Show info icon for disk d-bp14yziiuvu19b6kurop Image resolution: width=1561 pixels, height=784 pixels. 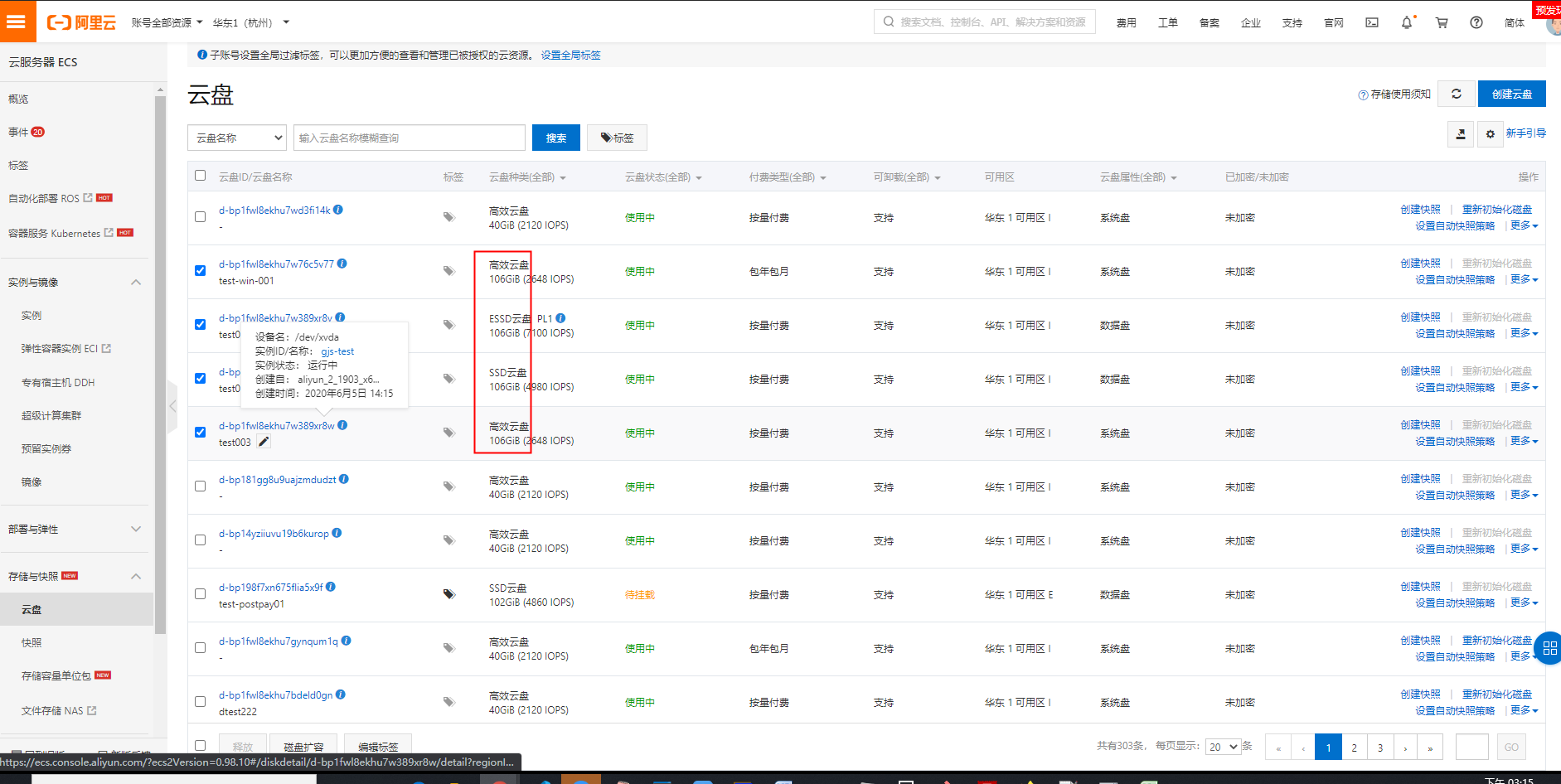click(337, 533)
